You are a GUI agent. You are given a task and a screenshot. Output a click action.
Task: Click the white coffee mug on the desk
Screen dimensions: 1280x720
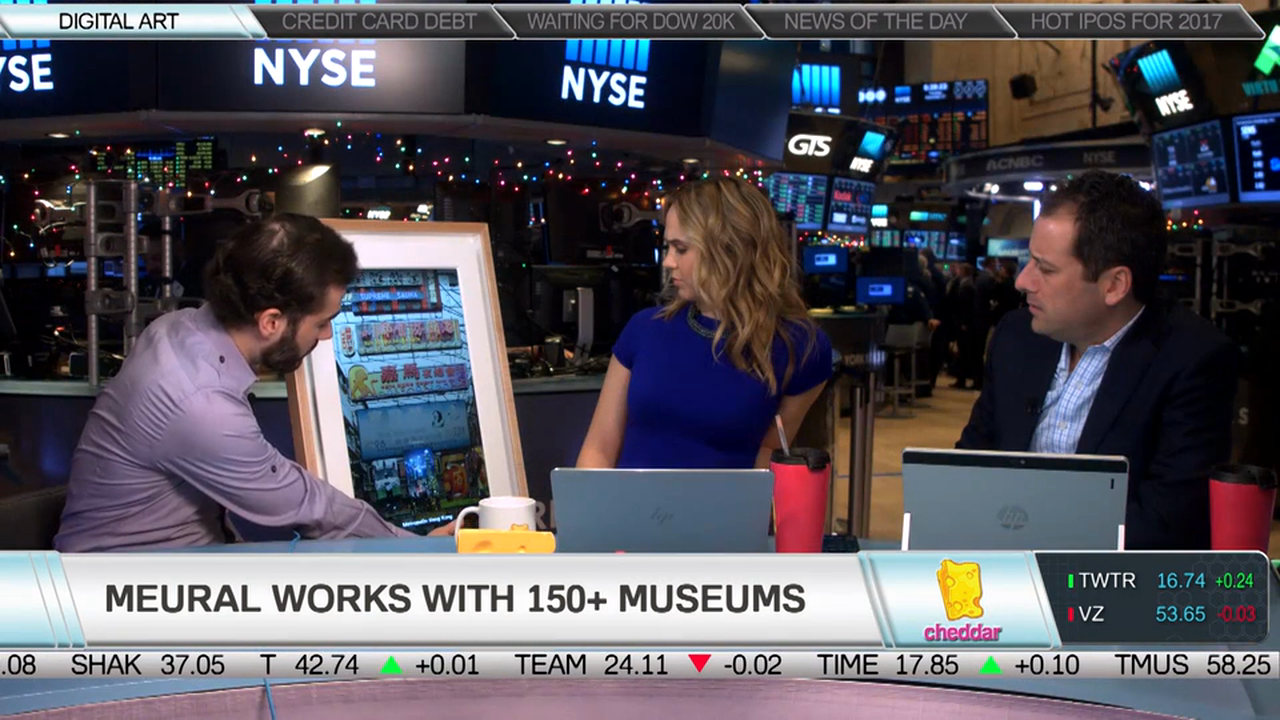click(x=495, y=514)
